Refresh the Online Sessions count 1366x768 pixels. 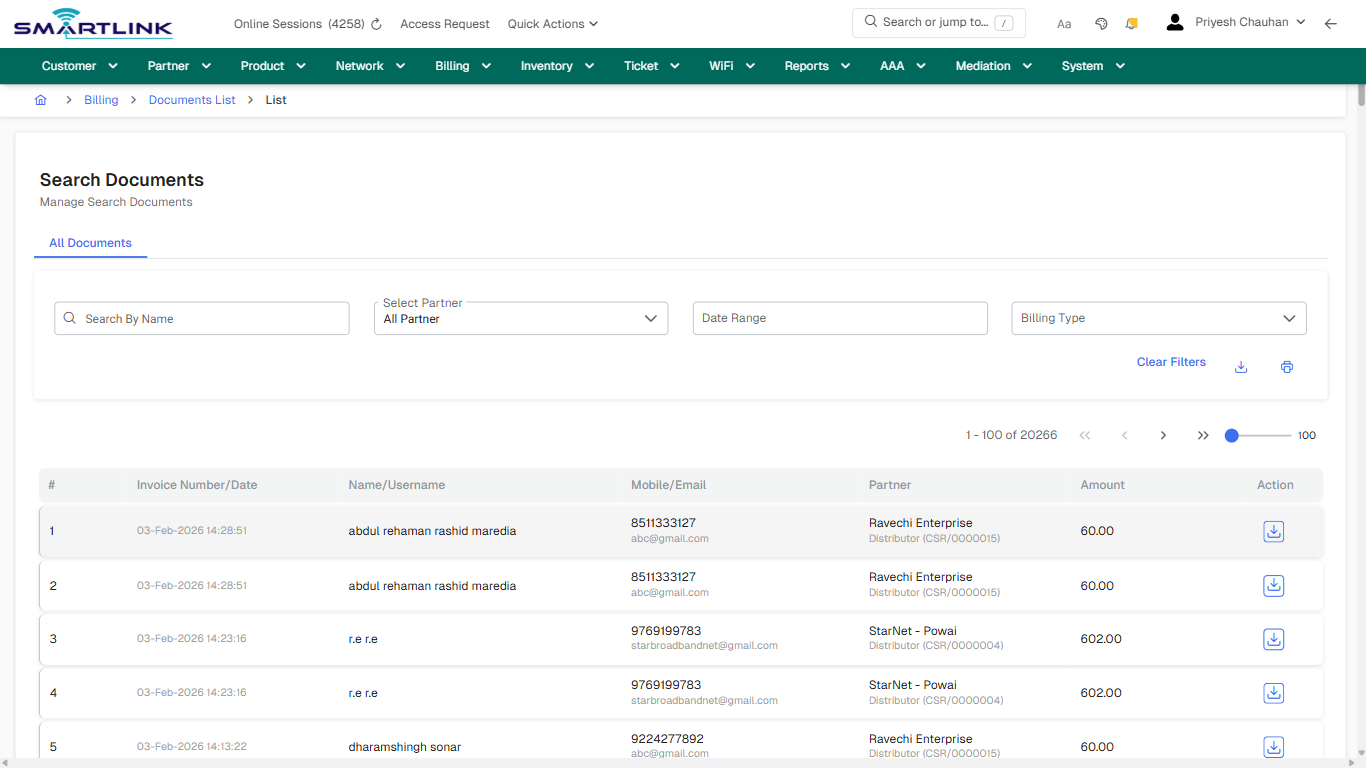(374, 23)
